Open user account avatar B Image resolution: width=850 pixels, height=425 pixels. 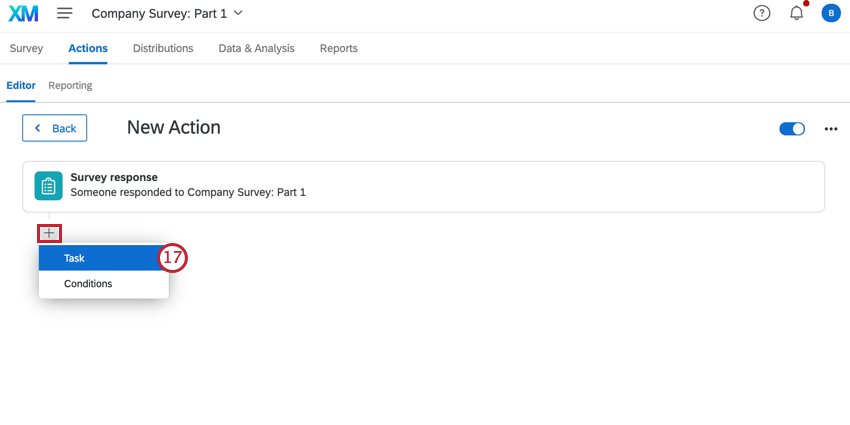point(831,14)
